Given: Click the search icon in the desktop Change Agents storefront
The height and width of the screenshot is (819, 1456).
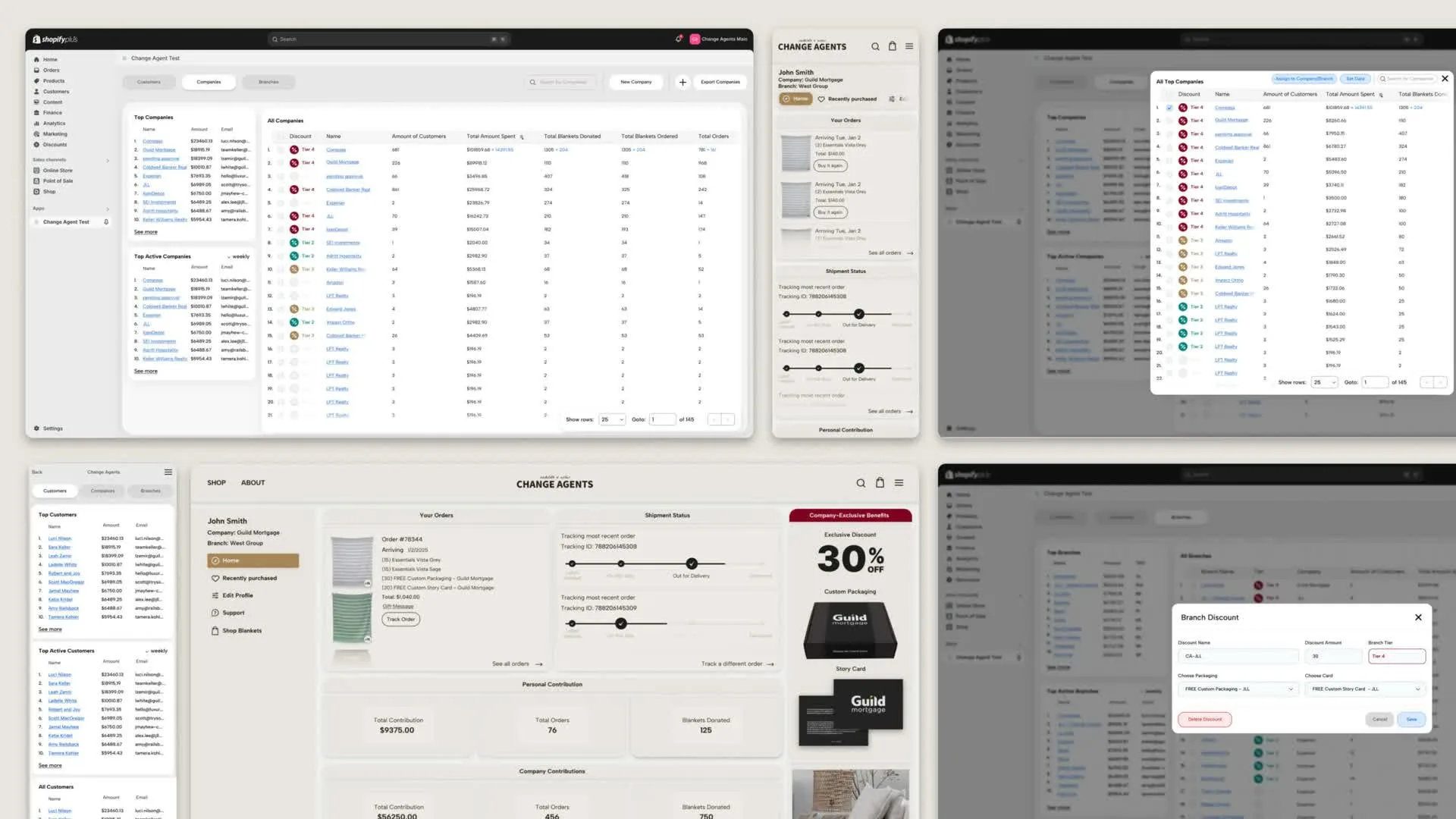Looking at the screenshot, I should click(x=861, y=483).
